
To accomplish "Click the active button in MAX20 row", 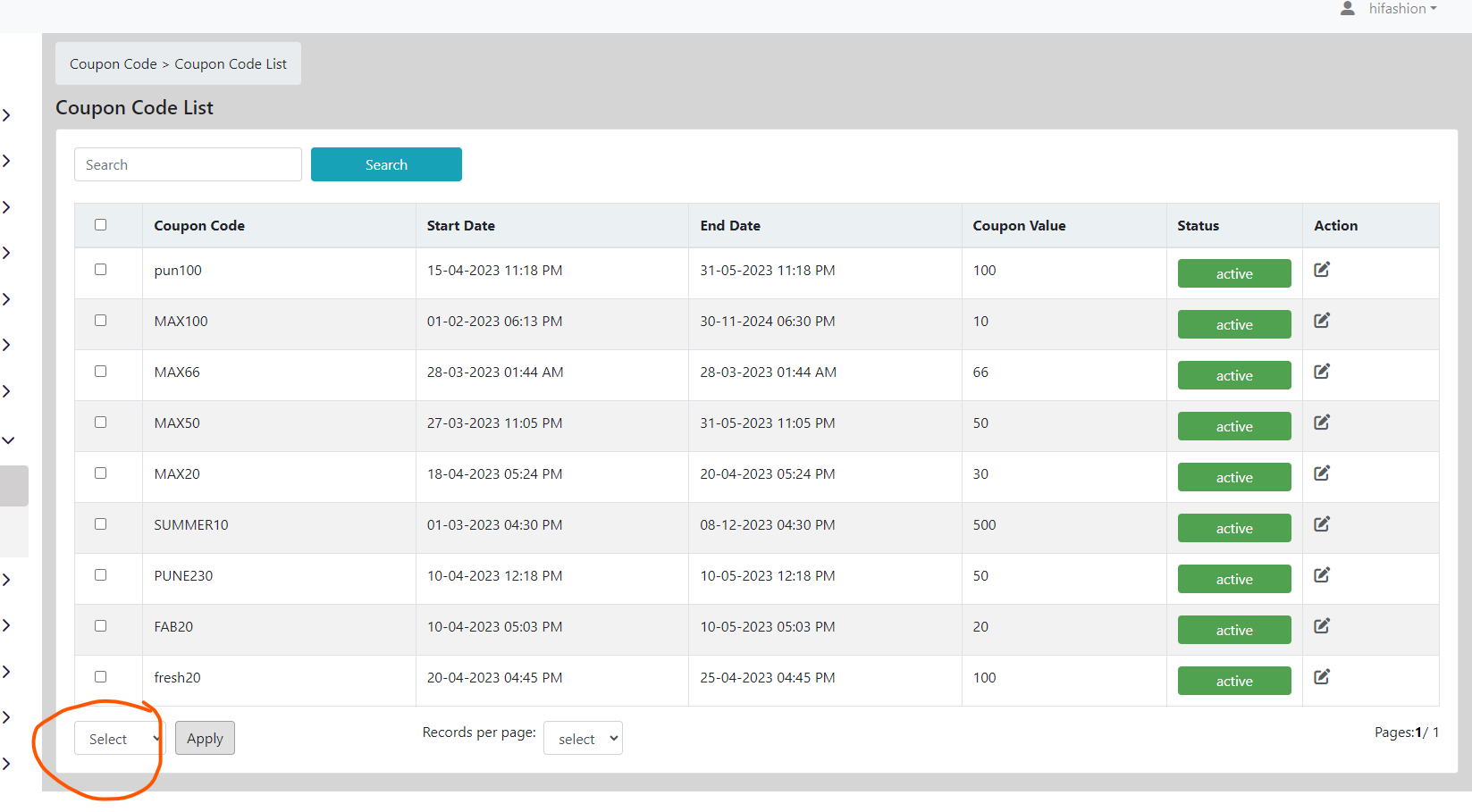I will pos(1234,477).
